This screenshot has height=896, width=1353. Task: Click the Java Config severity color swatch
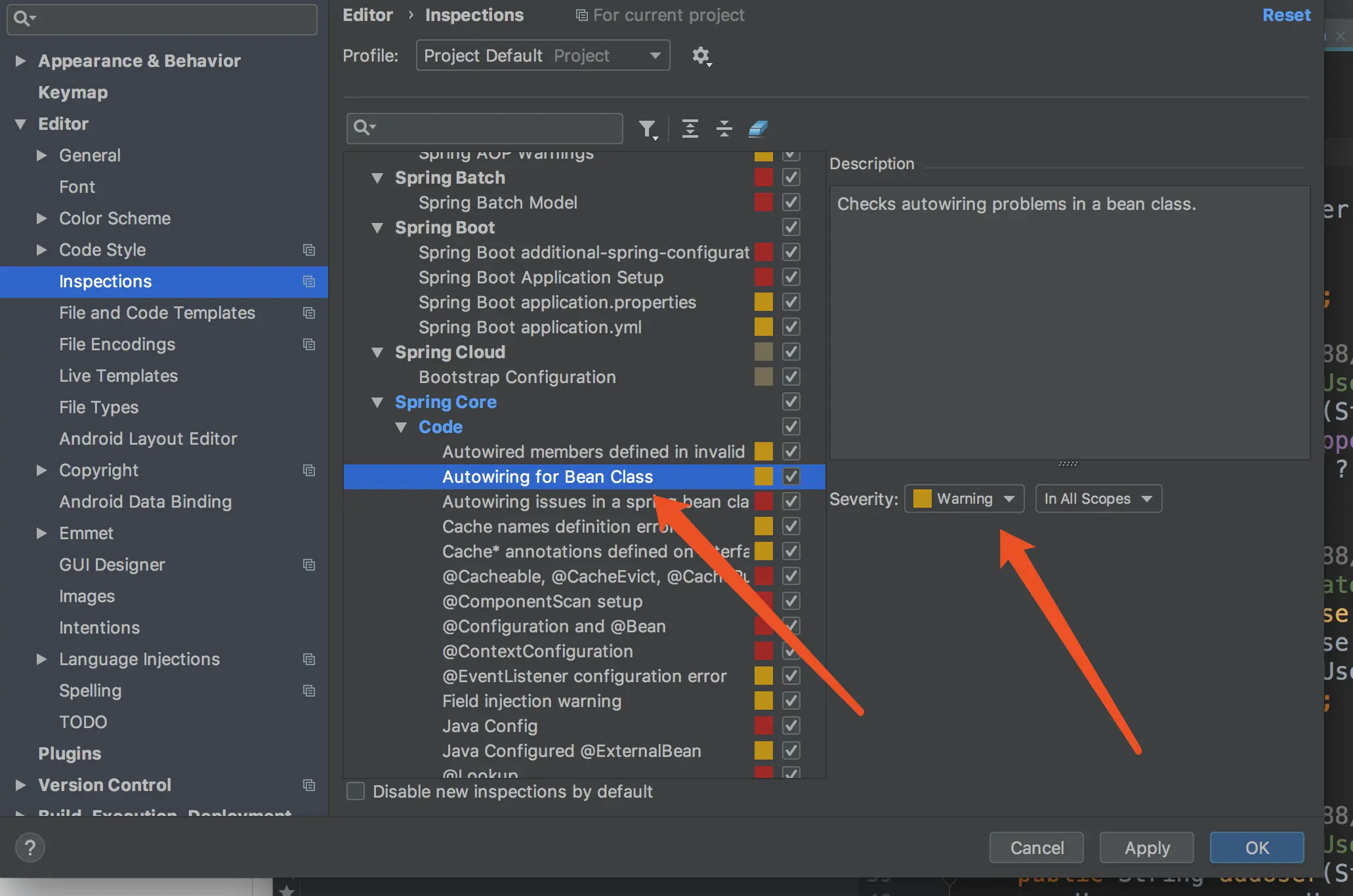763,726
